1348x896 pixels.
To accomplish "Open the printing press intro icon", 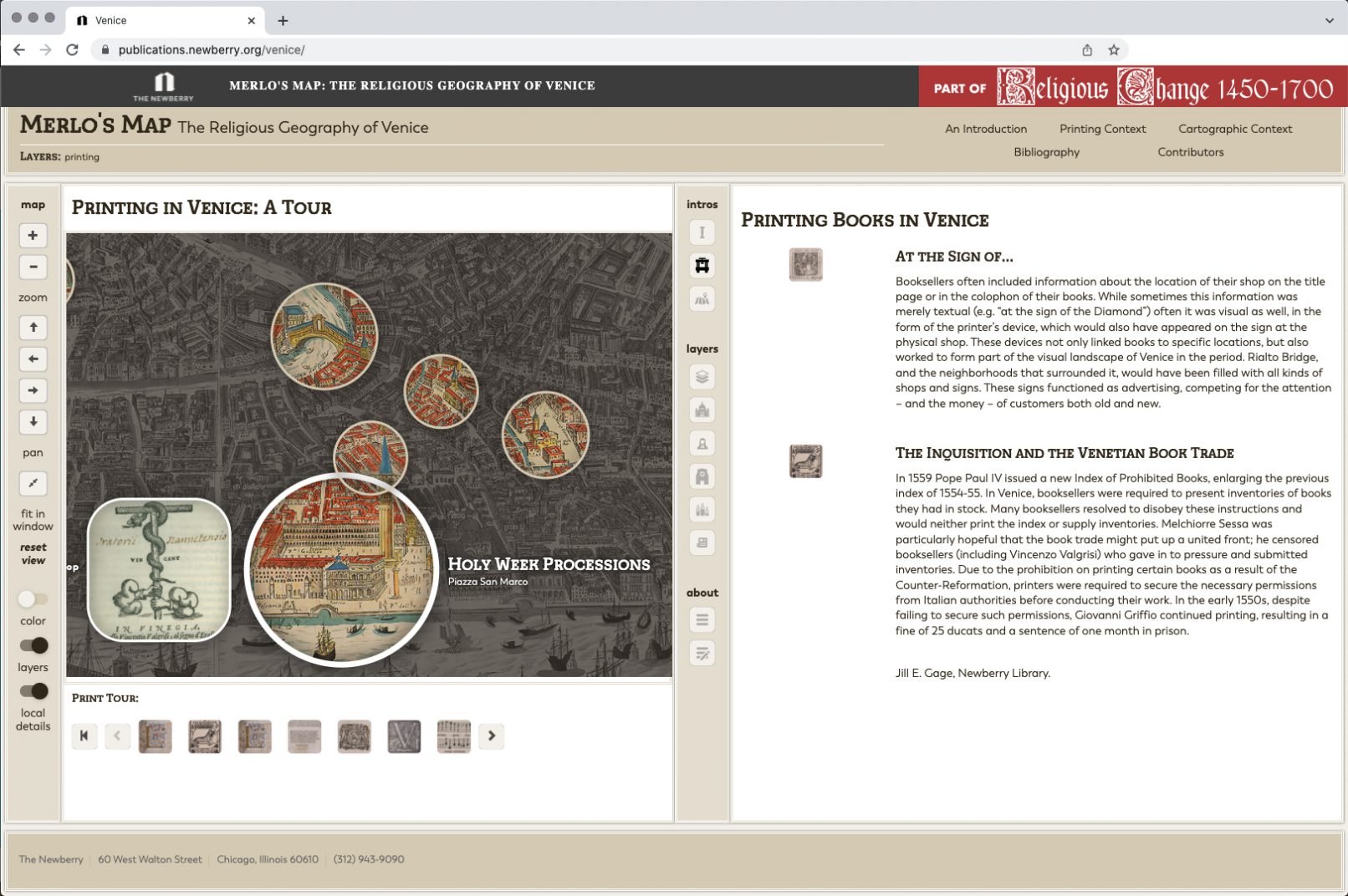I will click(702, 266).
